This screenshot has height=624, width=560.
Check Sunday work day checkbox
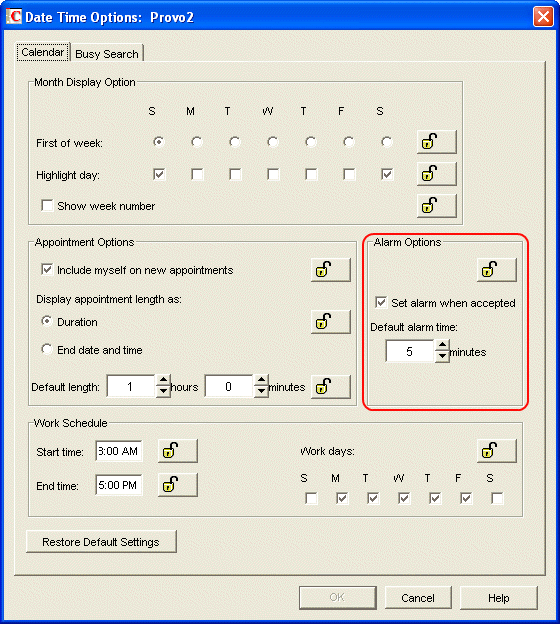[x=311, y=498]
